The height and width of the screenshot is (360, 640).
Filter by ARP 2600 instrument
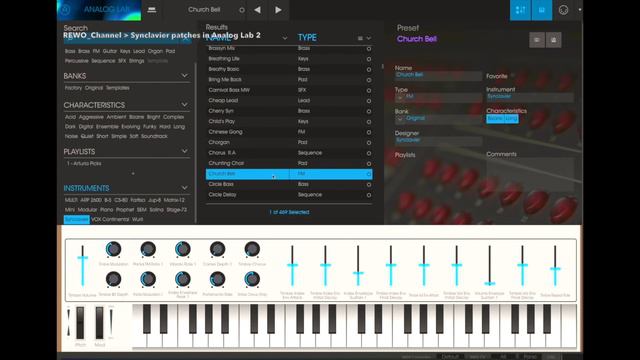[91, 200]
